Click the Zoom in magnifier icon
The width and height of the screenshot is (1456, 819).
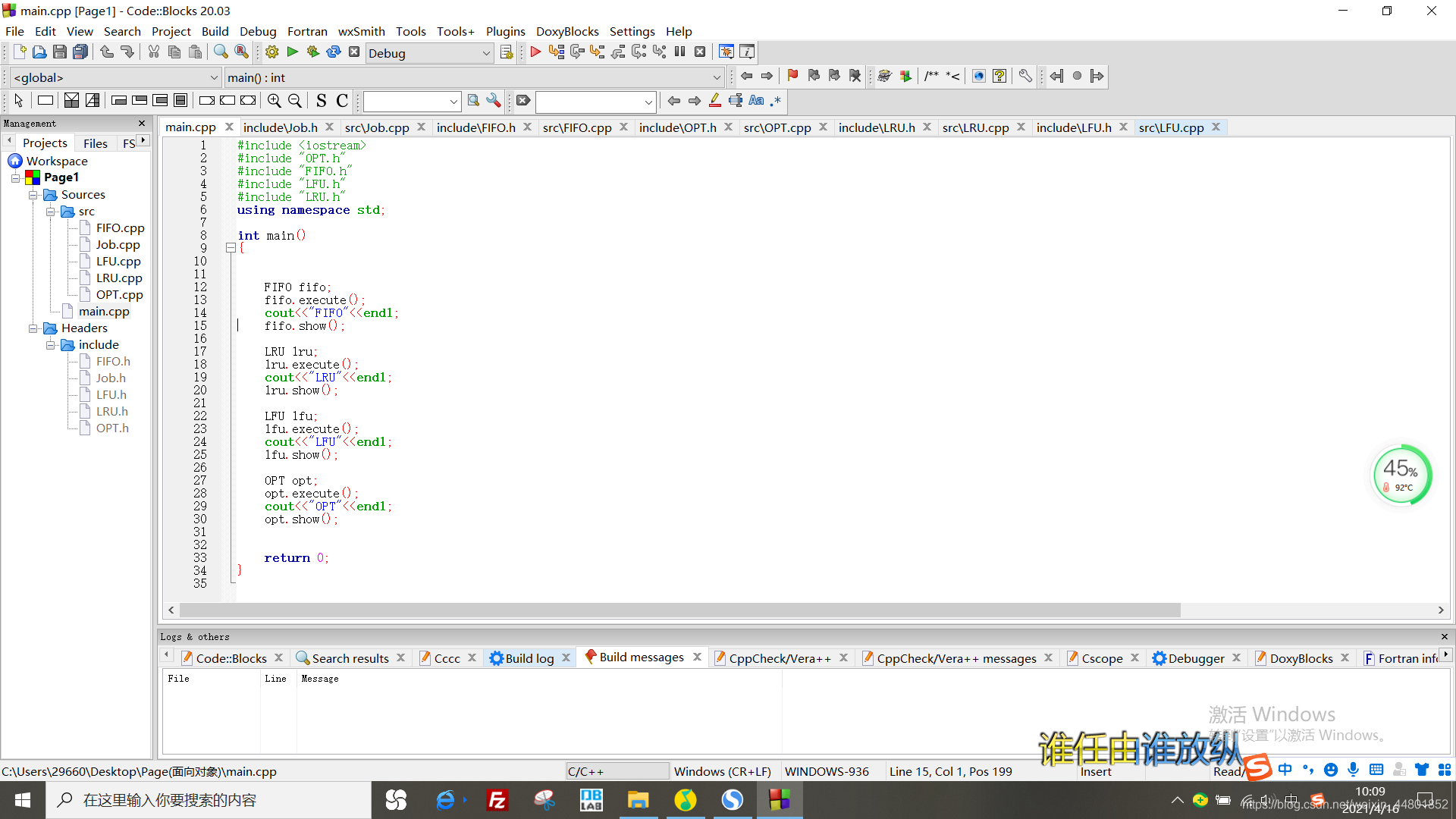275,101
